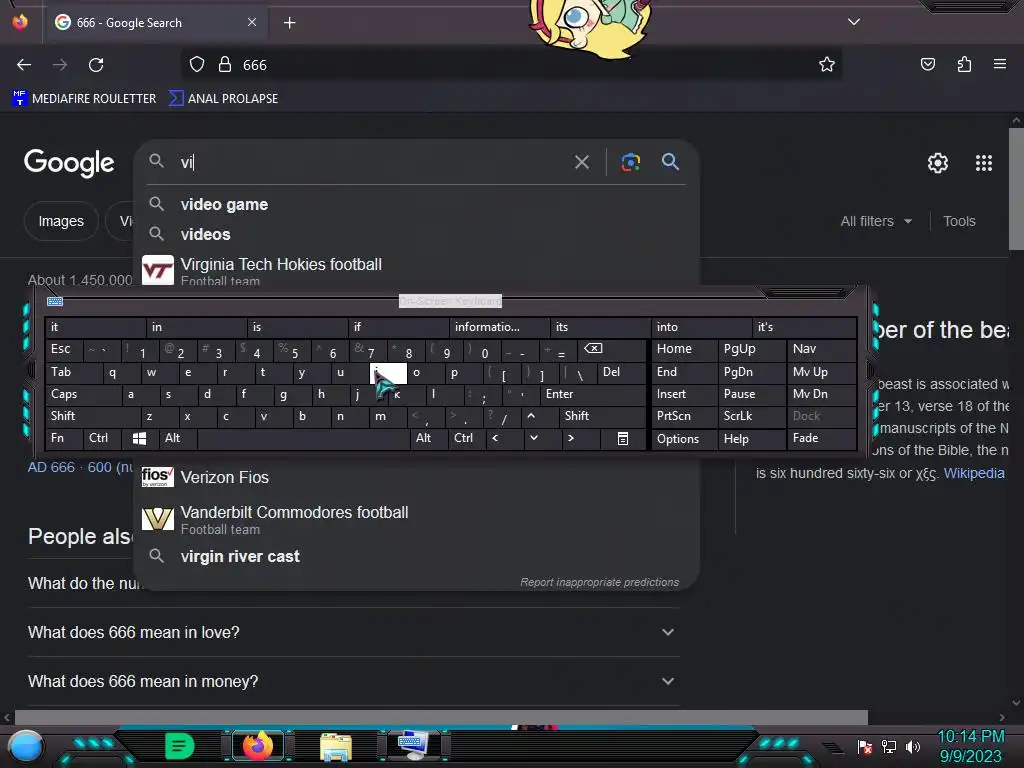Toggle the left Ctrl key
The height and width of the screenshot is (768, 1024).
point(102,438)
